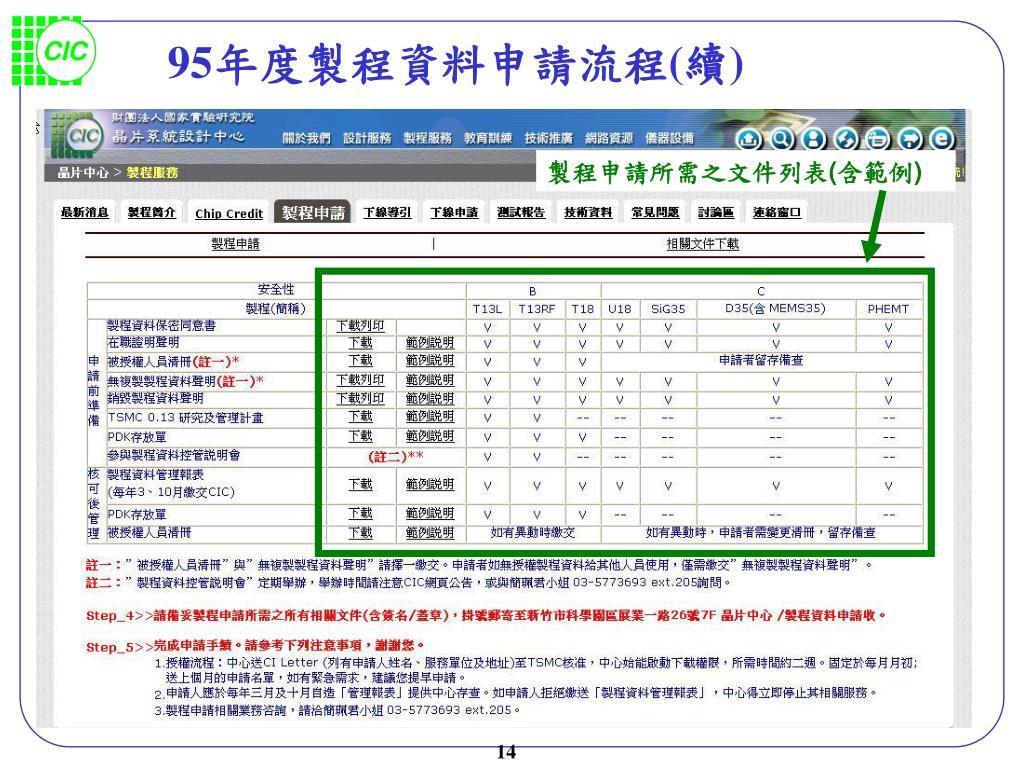Viewport: 1024px width, 768px height.
Task: Open the 設計服務 menu
Action: point(367,138)
